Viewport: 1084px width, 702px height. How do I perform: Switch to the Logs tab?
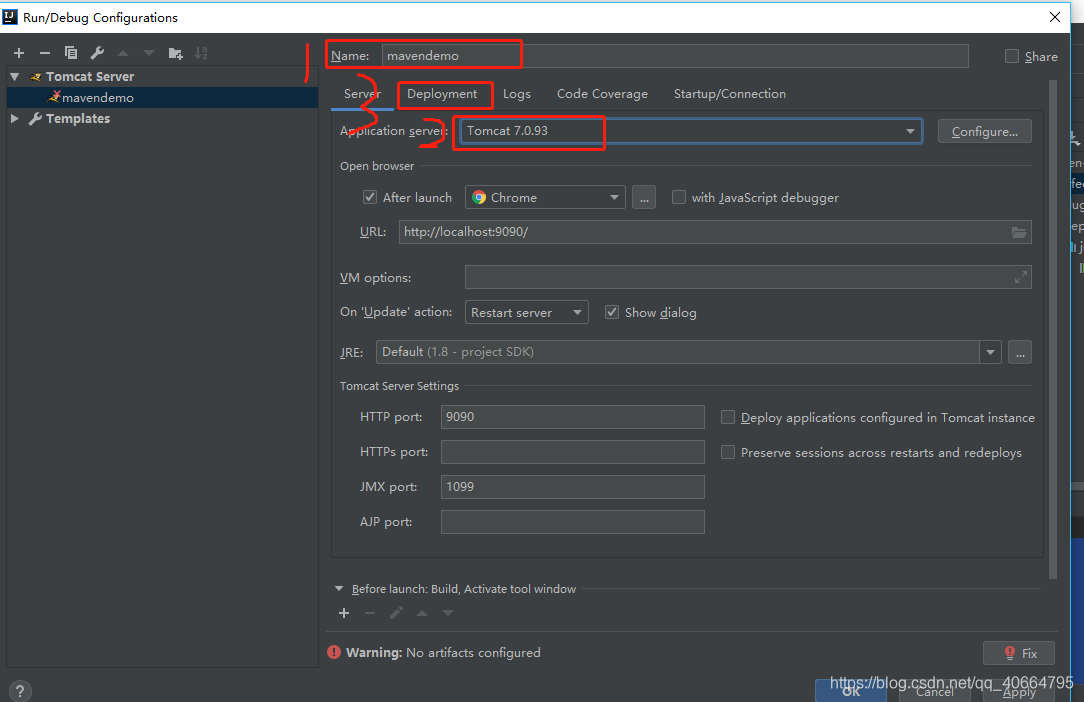point(516,93)
